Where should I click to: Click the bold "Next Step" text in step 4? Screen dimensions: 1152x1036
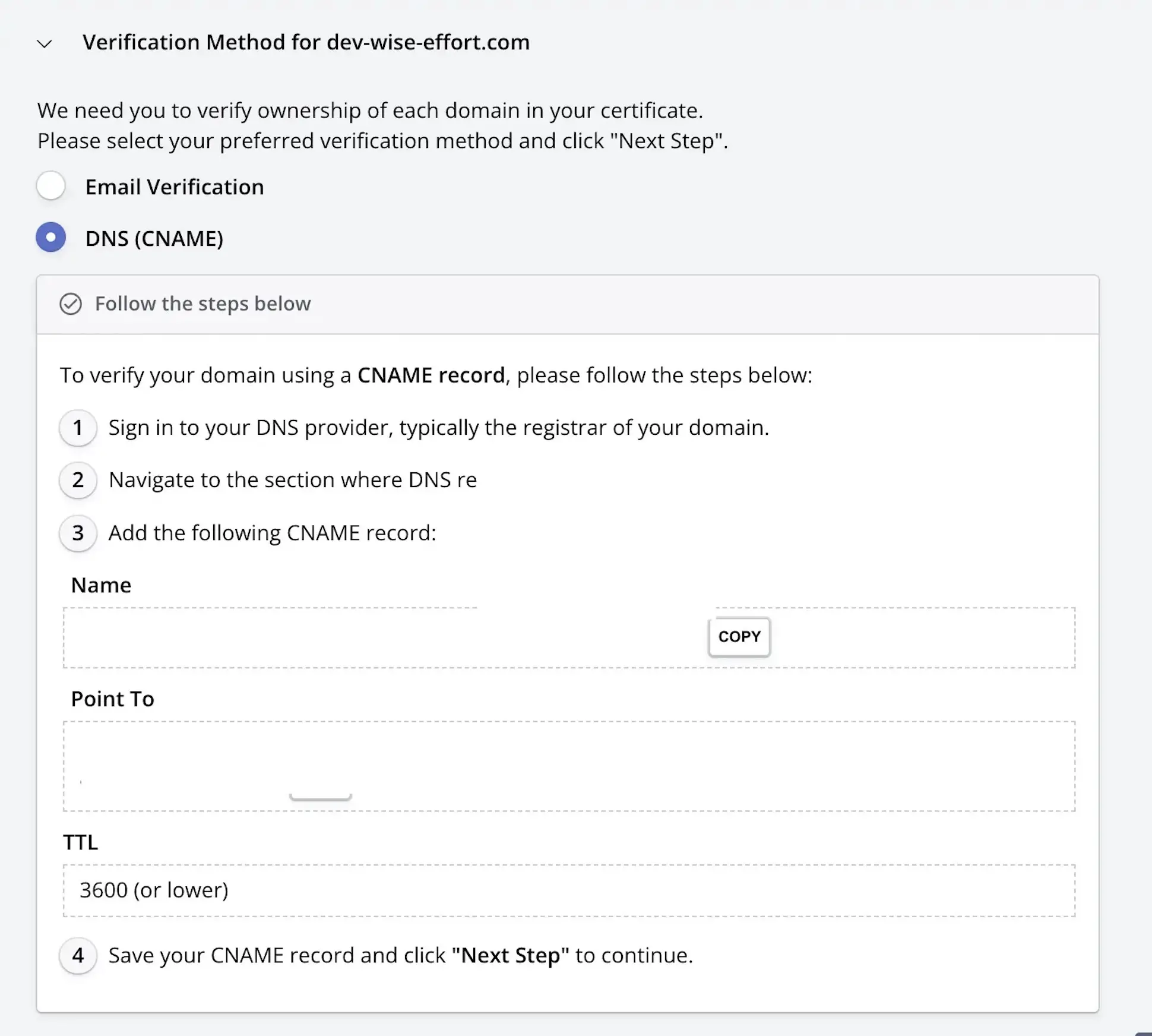(x=510, y=955)
